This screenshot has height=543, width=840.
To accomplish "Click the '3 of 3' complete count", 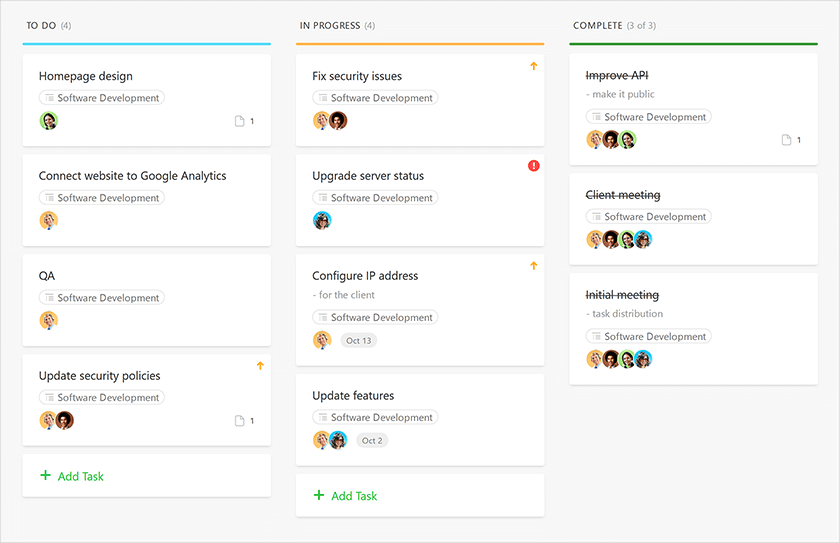I will [641, 26].
